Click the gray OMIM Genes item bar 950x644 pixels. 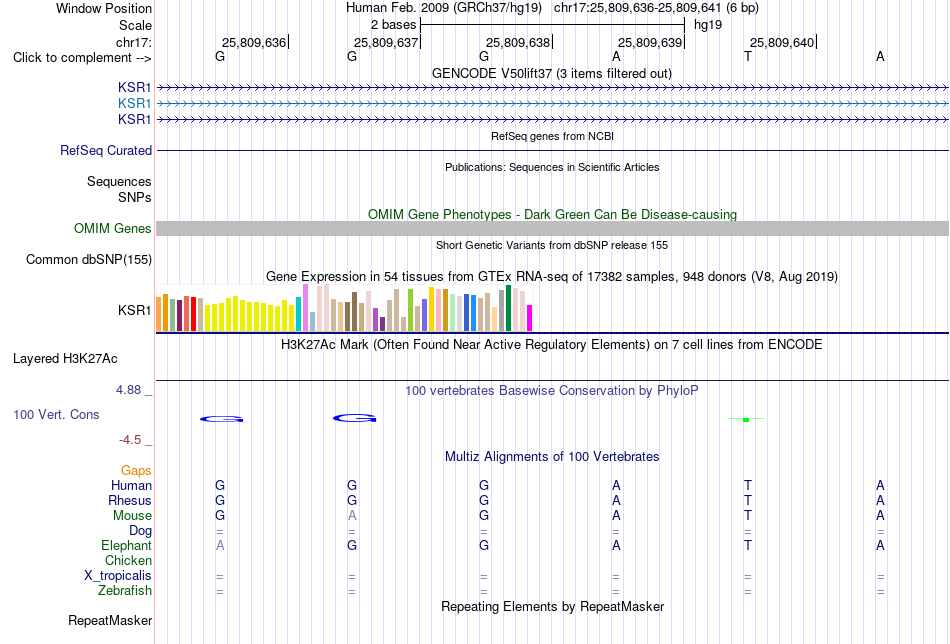pyautogui.click(x=552, y=228)
